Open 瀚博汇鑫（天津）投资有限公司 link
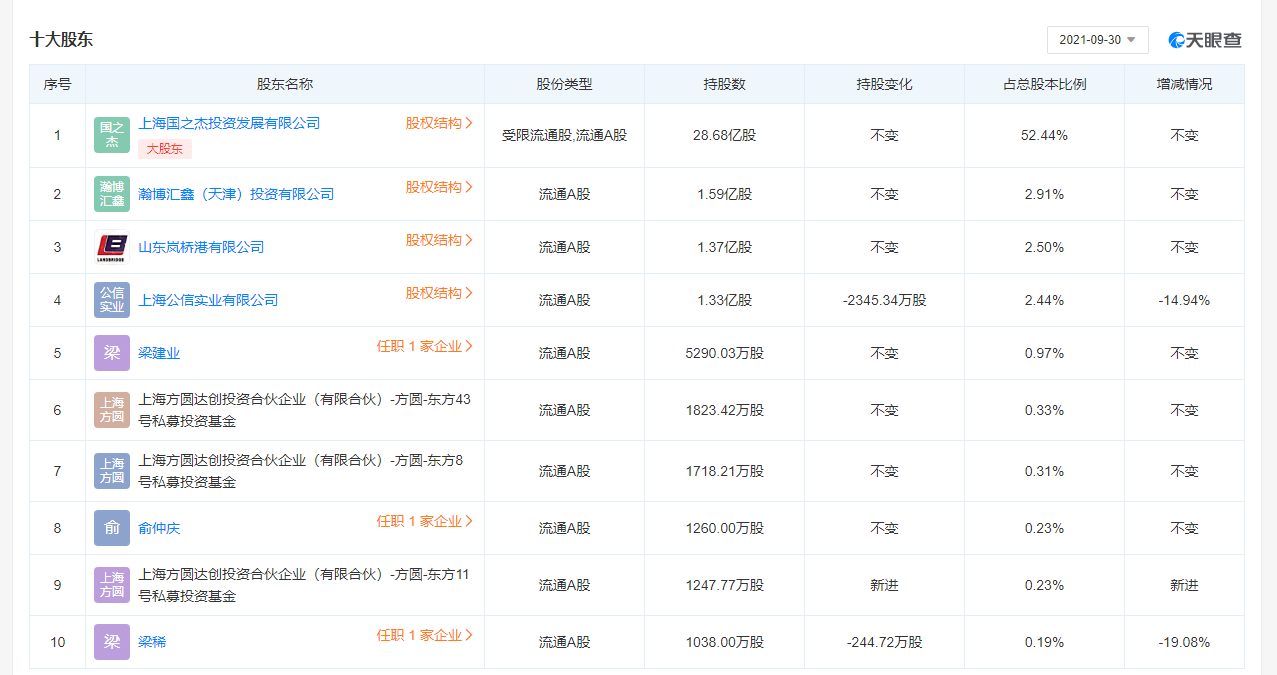The width and height of the screenshot is (1277, 675). click(236, 194)
